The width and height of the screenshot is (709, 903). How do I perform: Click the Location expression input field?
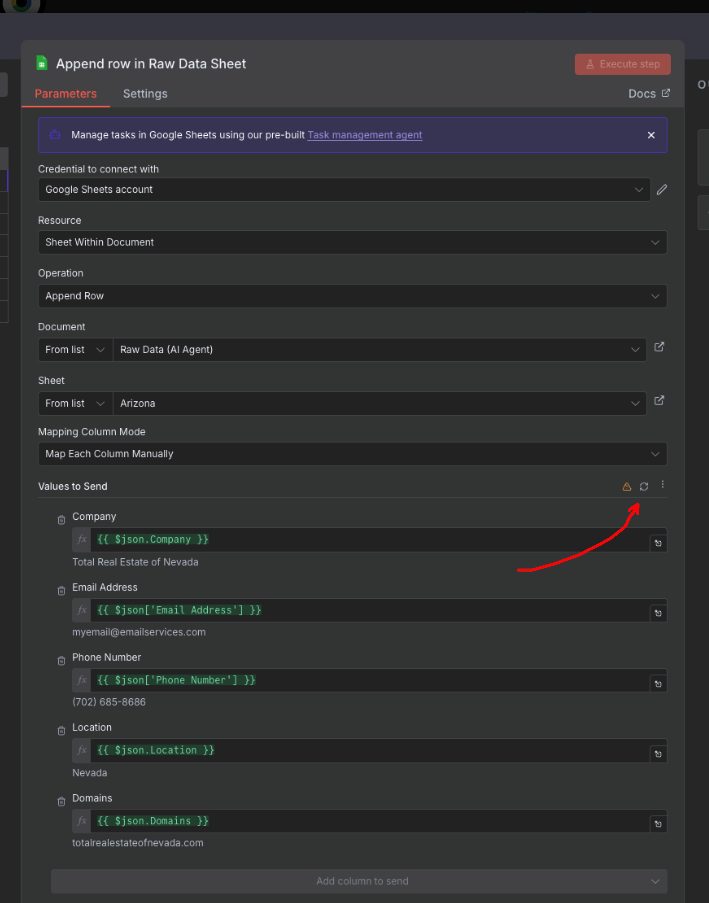(x=370, y=750)
